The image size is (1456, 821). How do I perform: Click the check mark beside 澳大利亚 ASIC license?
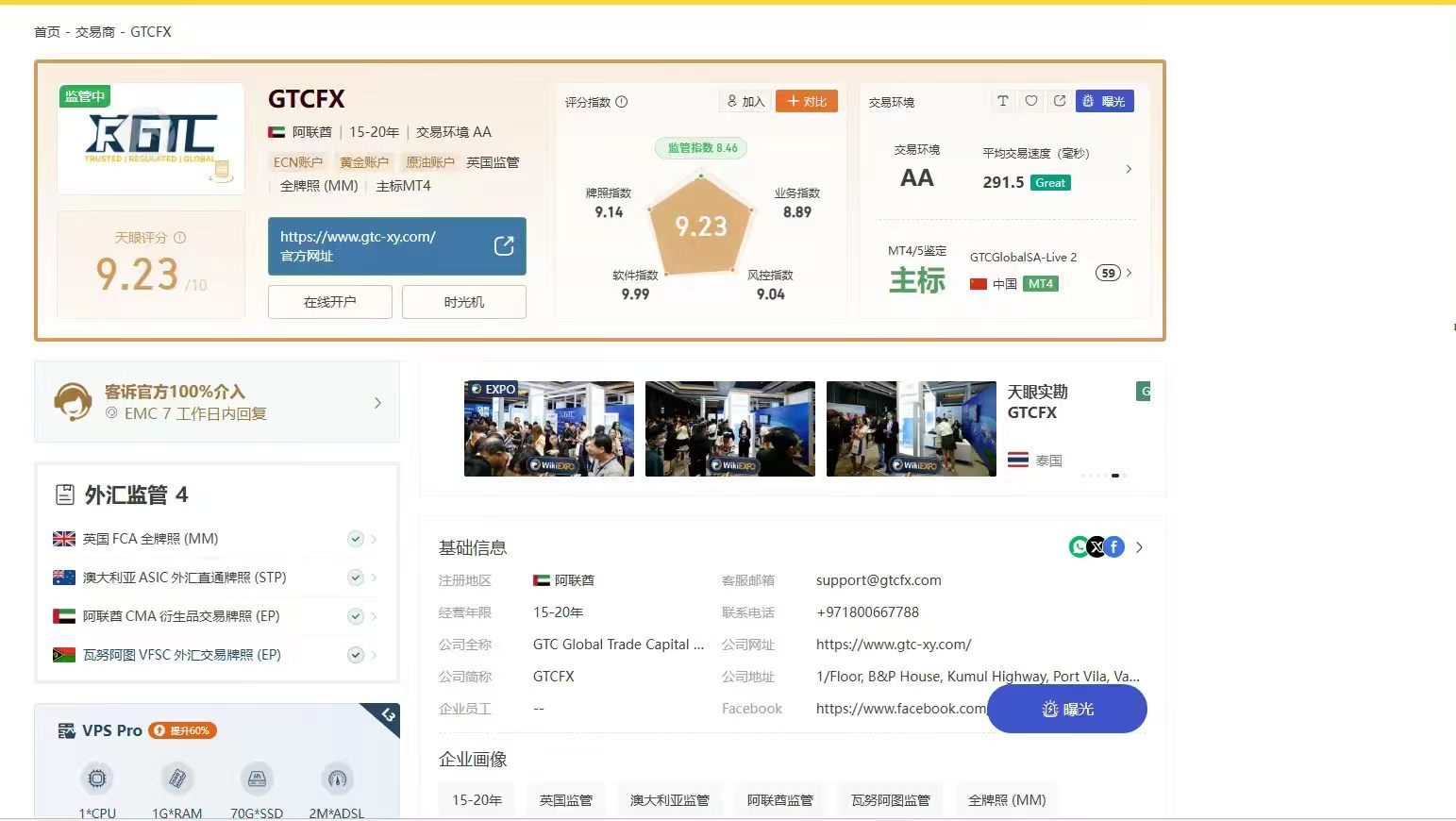point(356,578)
